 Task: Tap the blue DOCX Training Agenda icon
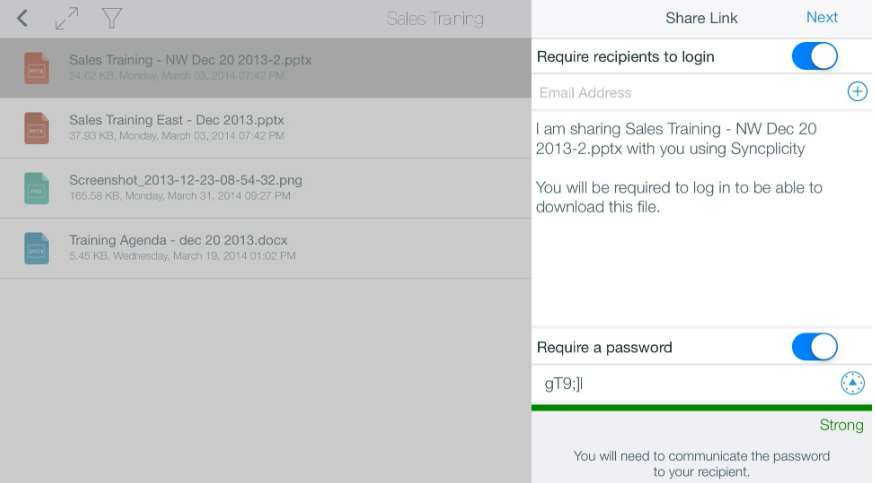[x=36, y=248]
